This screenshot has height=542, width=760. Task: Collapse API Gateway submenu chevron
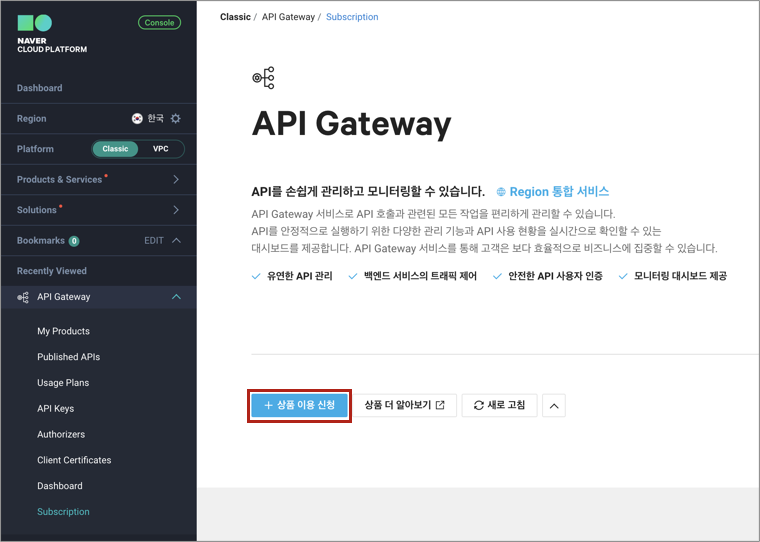176,297
